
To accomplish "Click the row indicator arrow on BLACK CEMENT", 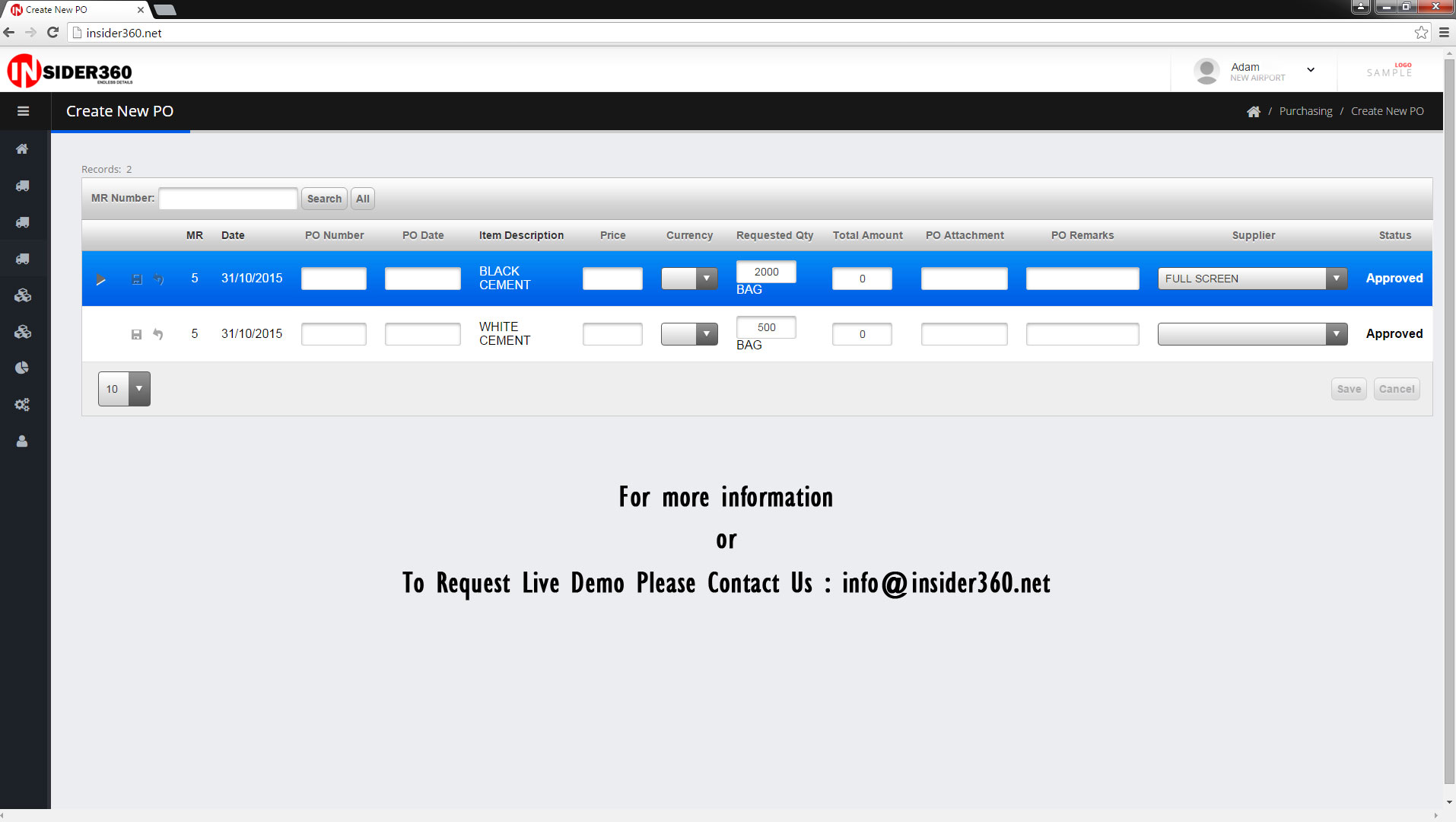I will click(100, 279).
